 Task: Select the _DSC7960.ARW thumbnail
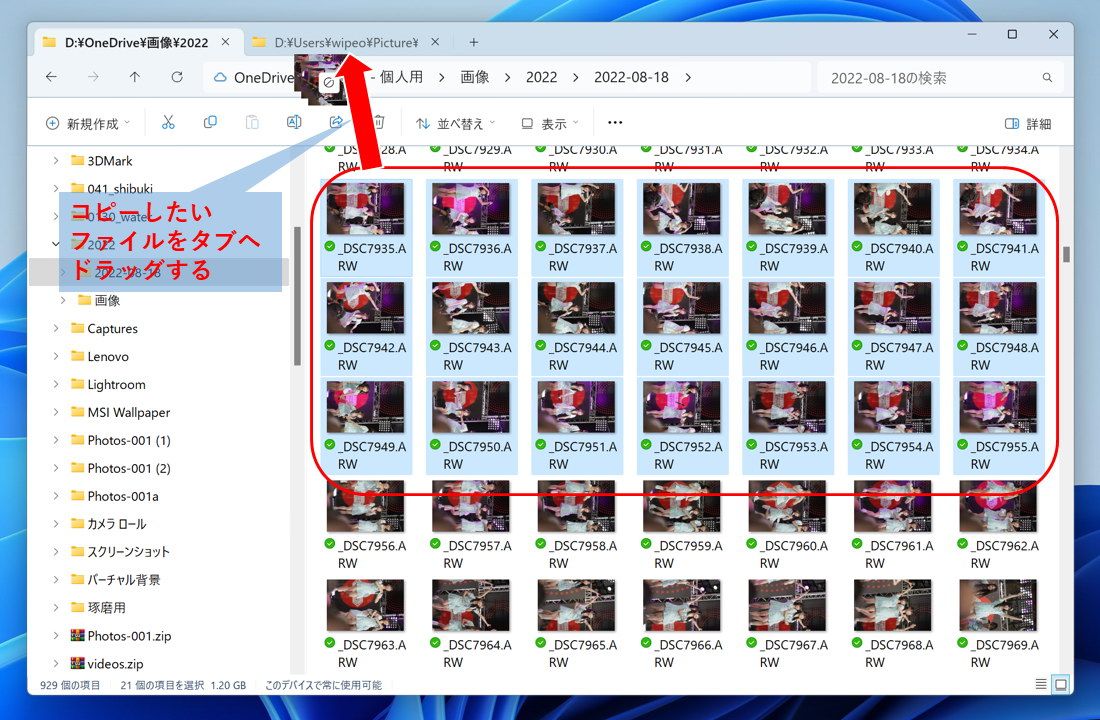(x=787, y=506)
